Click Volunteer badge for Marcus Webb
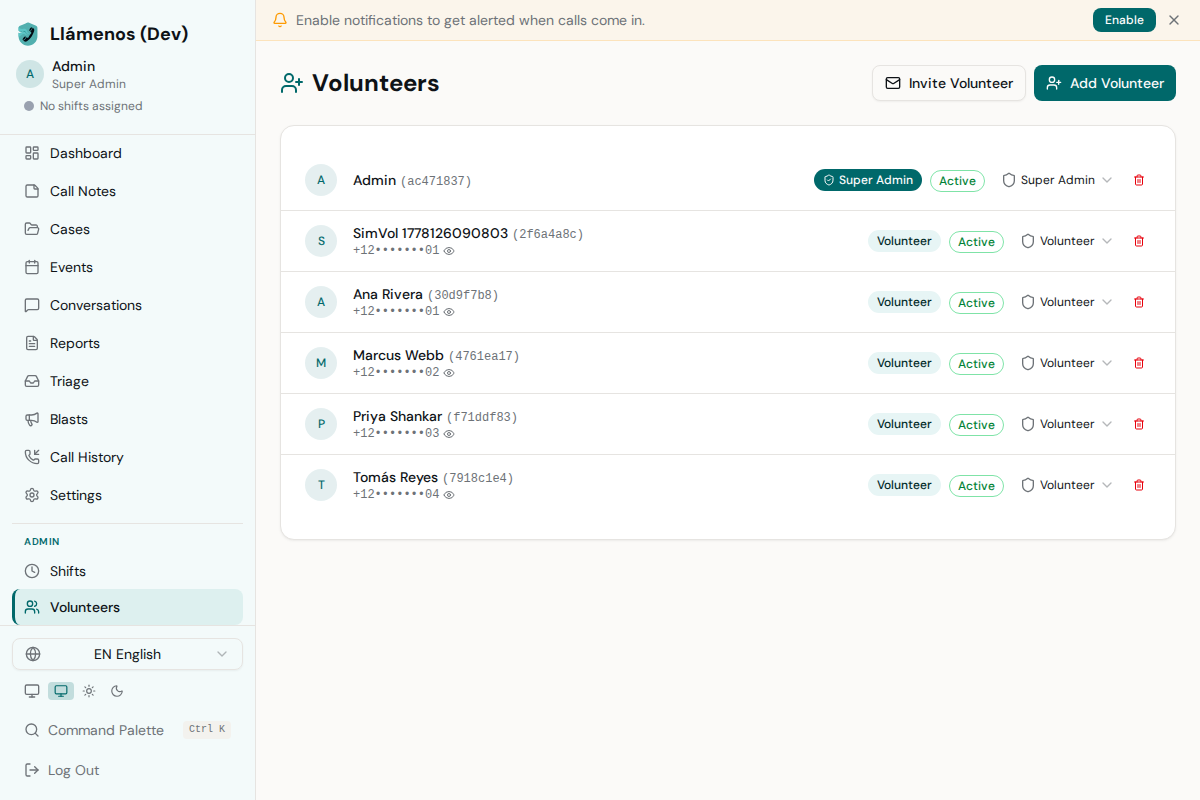 coord(904,363)
